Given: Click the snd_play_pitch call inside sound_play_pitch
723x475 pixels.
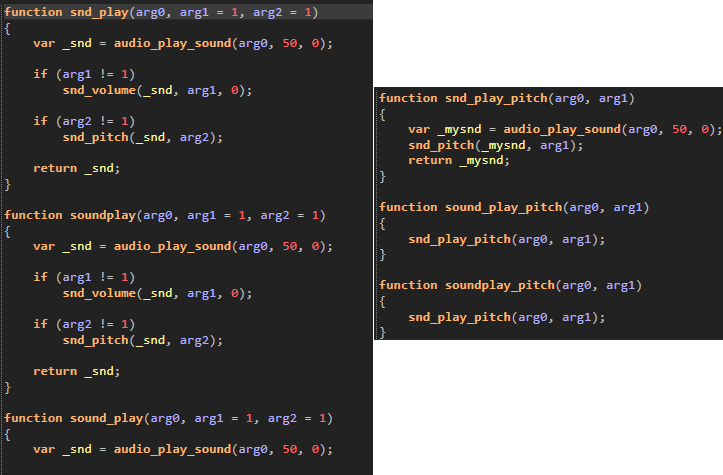Looking at the screenshot, I should tap(506, 239).
